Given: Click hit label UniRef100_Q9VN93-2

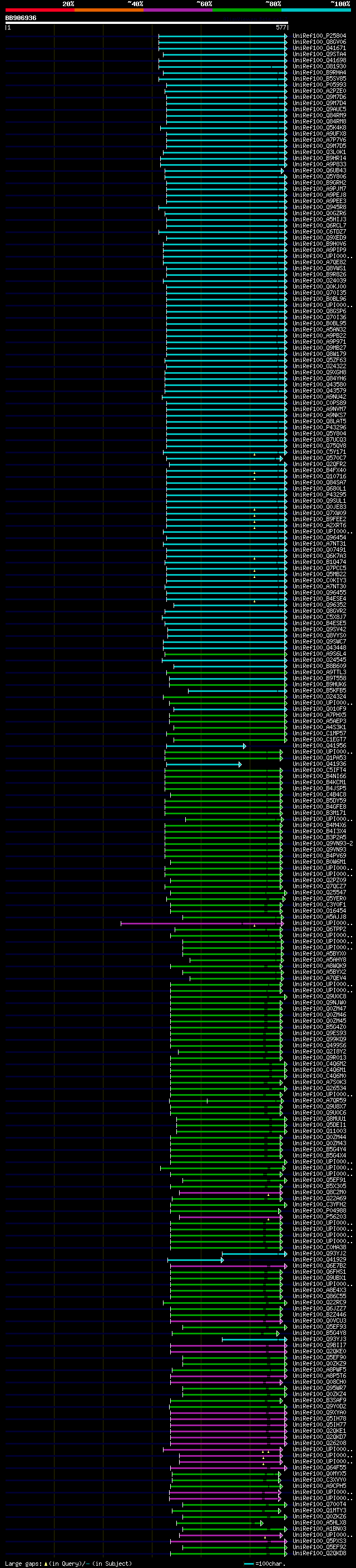Looking at the screenshot, I should (x=323, y=844).
